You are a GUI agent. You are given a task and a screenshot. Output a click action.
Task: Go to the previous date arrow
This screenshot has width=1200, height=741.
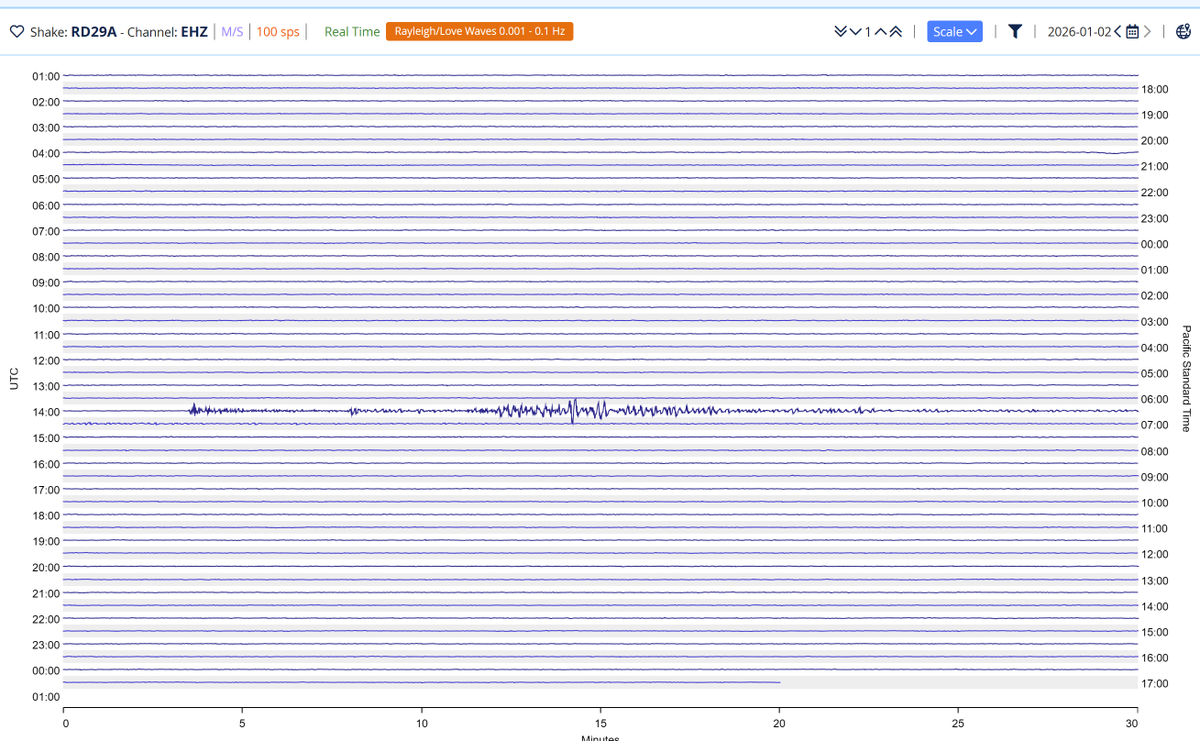(1117, 32)
